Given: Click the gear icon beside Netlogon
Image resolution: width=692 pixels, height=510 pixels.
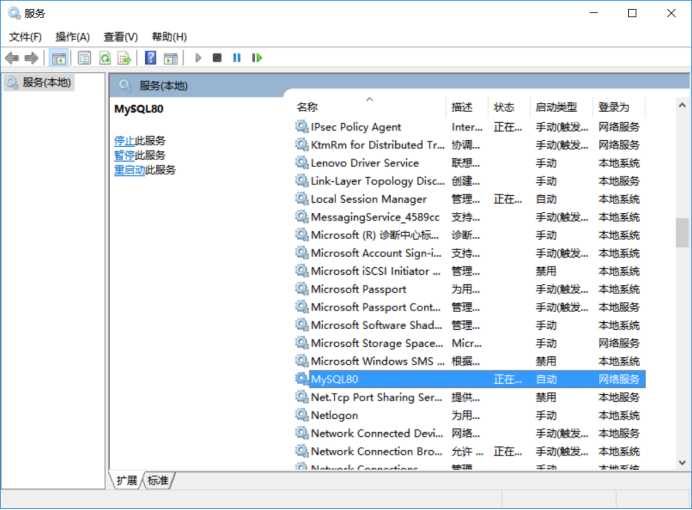Looking at the screenshot, I should pos(302,415).
